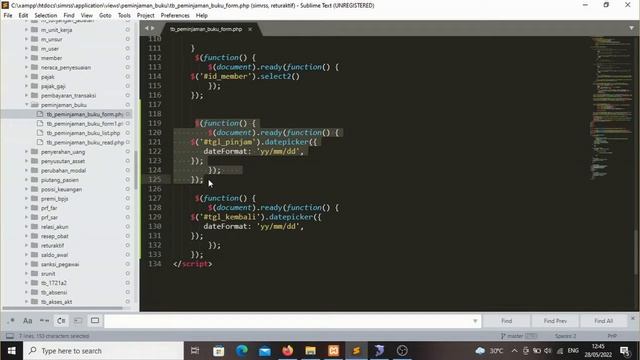640x360 pixels.
Task: Open the Selection menu
Action: (x=46, y=16)
